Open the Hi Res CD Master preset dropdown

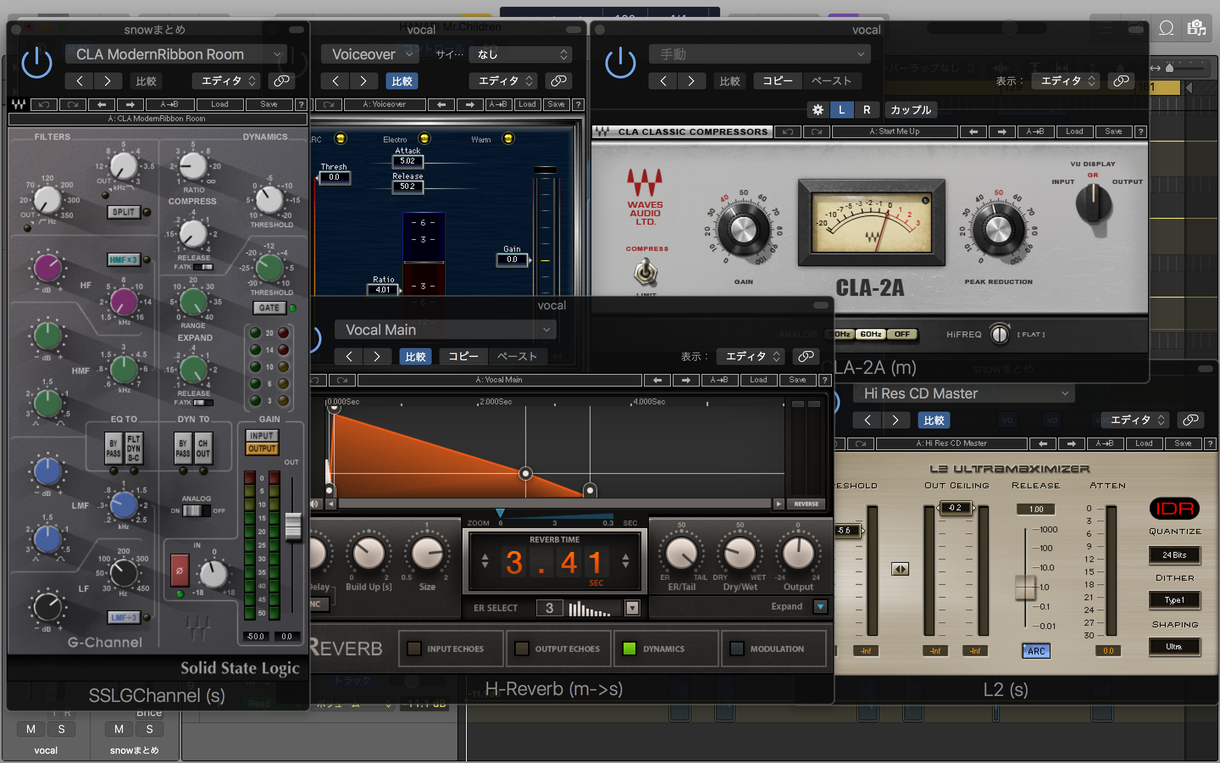[x=964, y=393]
